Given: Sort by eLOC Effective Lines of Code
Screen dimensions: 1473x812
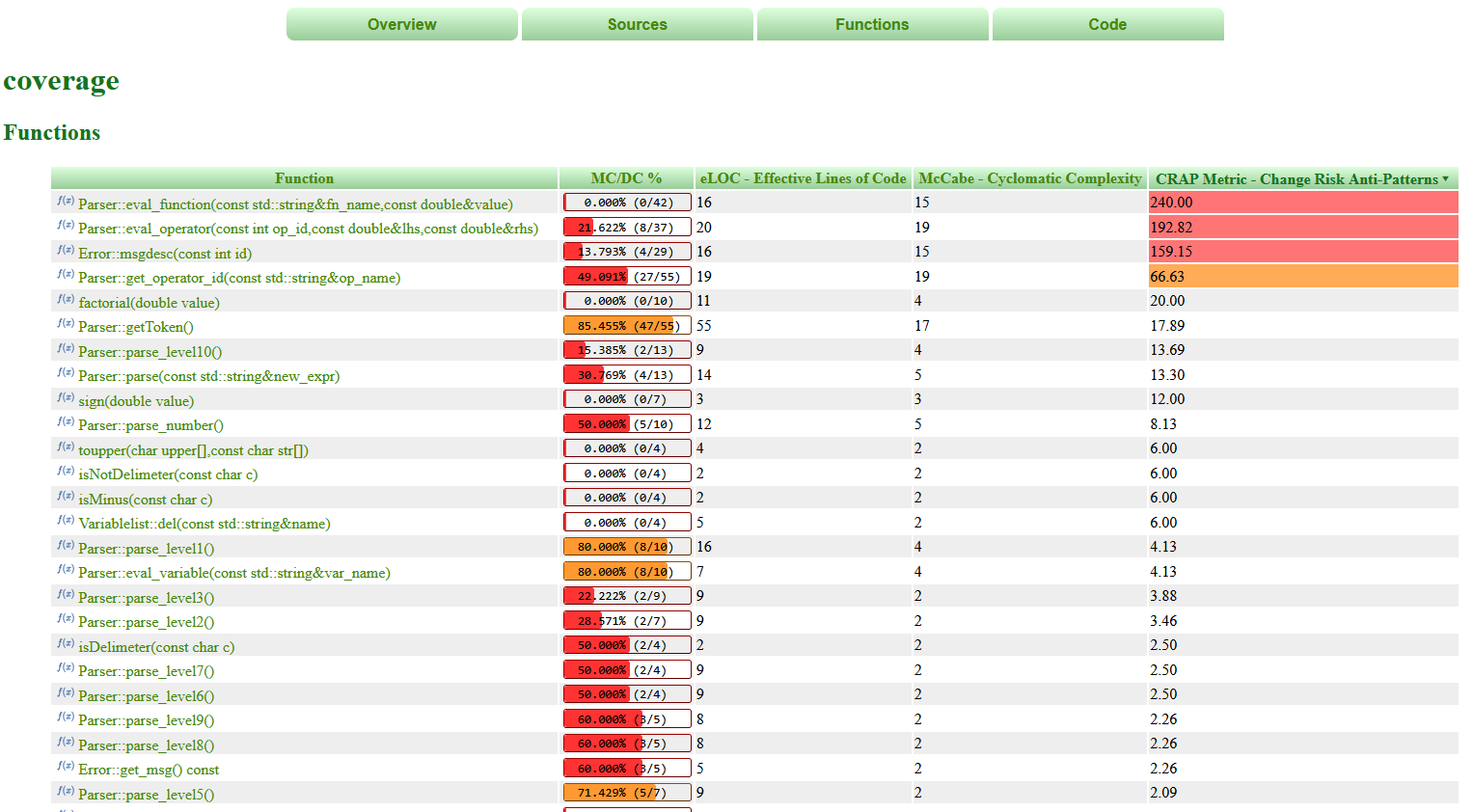Looking at the screenshot, I should [x=803, y=178].
